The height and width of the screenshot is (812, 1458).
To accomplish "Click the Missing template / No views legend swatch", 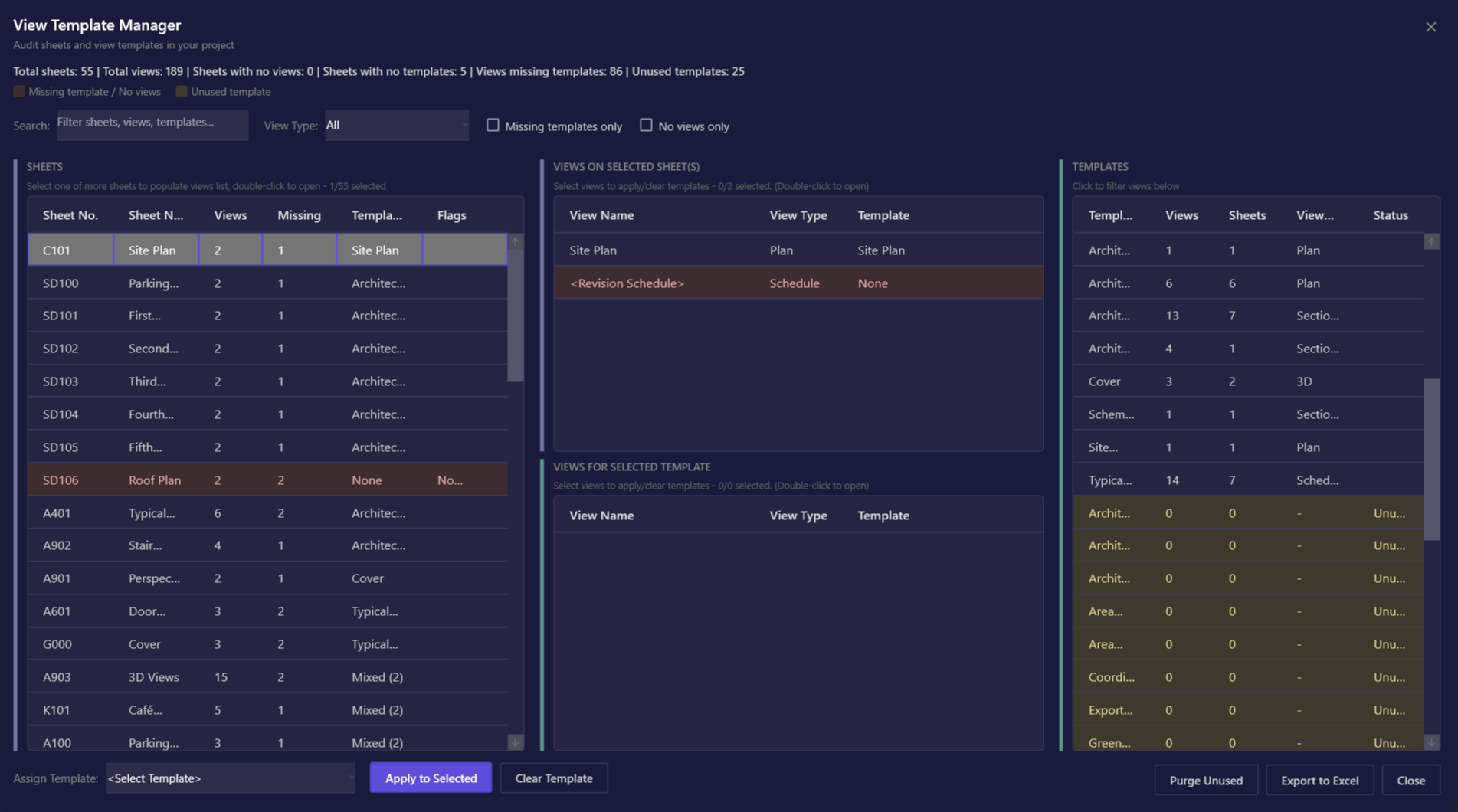I will pyautogui.click(x=18, y=91).
